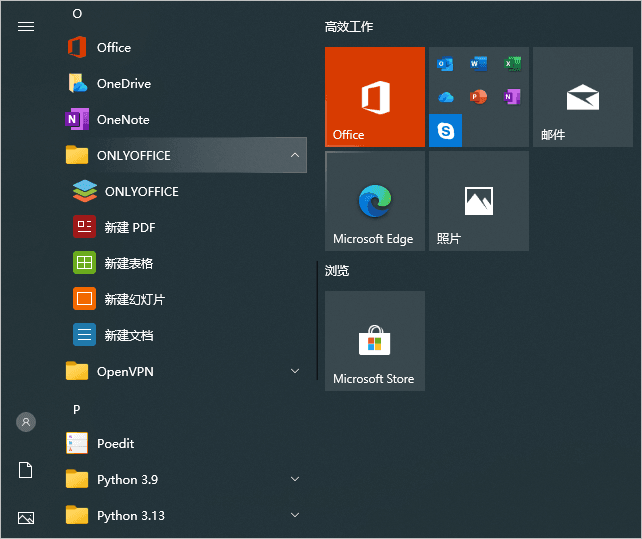Open Outlook small tile icon
The image size is (642, 539).
coord(445,64)
